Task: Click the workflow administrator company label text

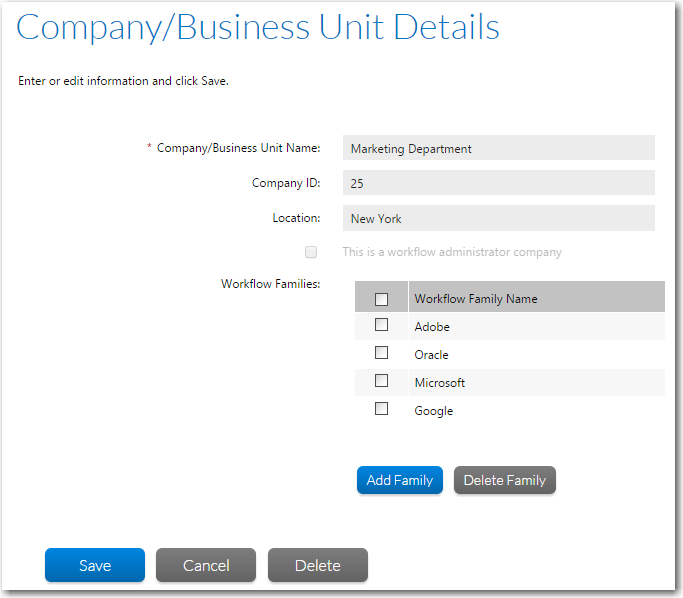Action: (x=451, y=252)
